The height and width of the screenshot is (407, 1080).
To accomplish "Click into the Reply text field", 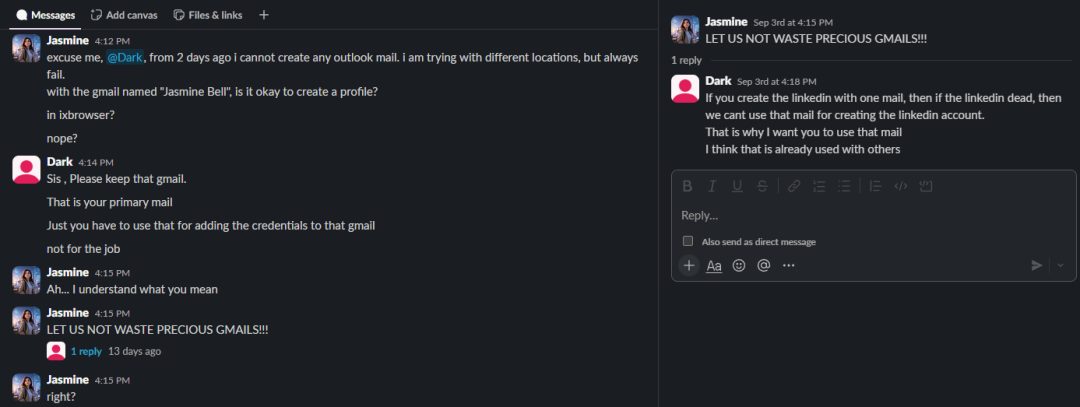I will (873, 216).
